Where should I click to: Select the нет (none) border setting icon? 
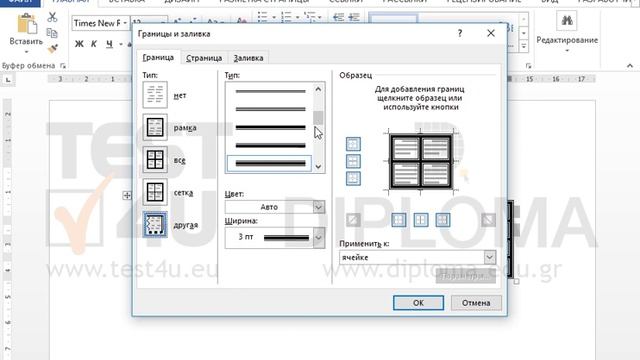coord(155,95)
